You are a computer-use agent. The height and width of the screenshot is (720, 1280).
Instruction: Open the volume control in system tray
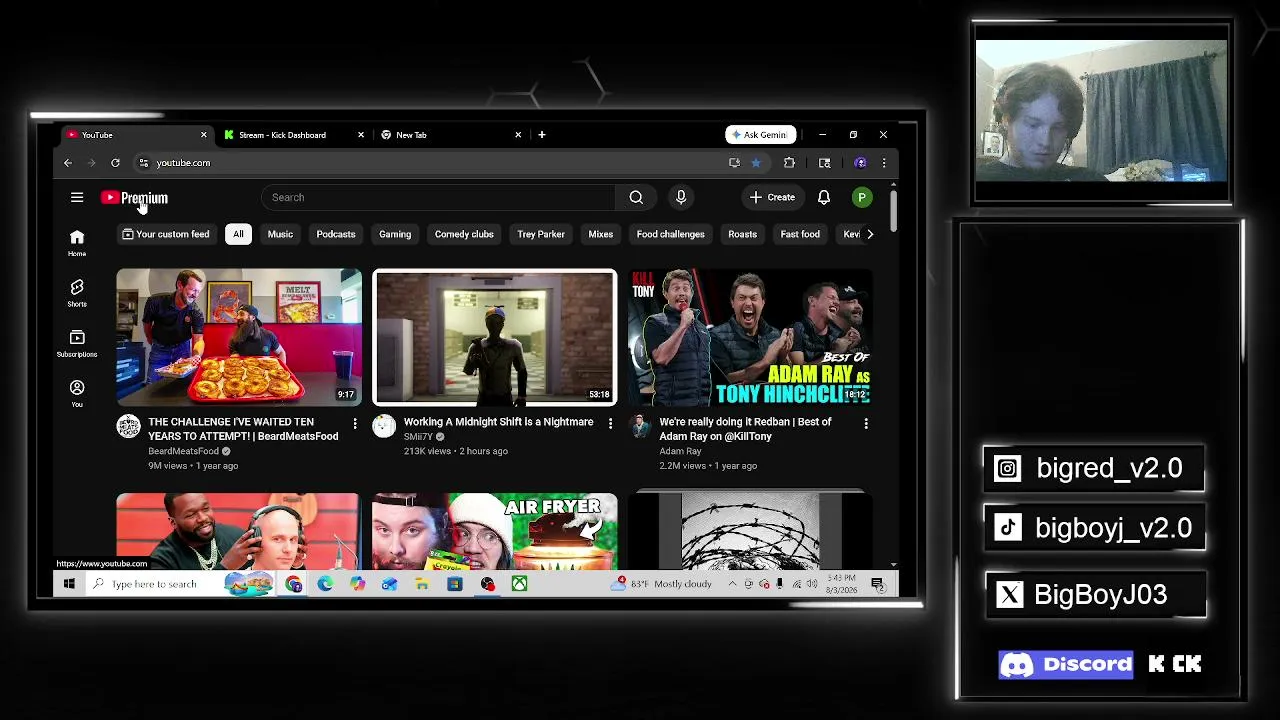coord(812,584)
